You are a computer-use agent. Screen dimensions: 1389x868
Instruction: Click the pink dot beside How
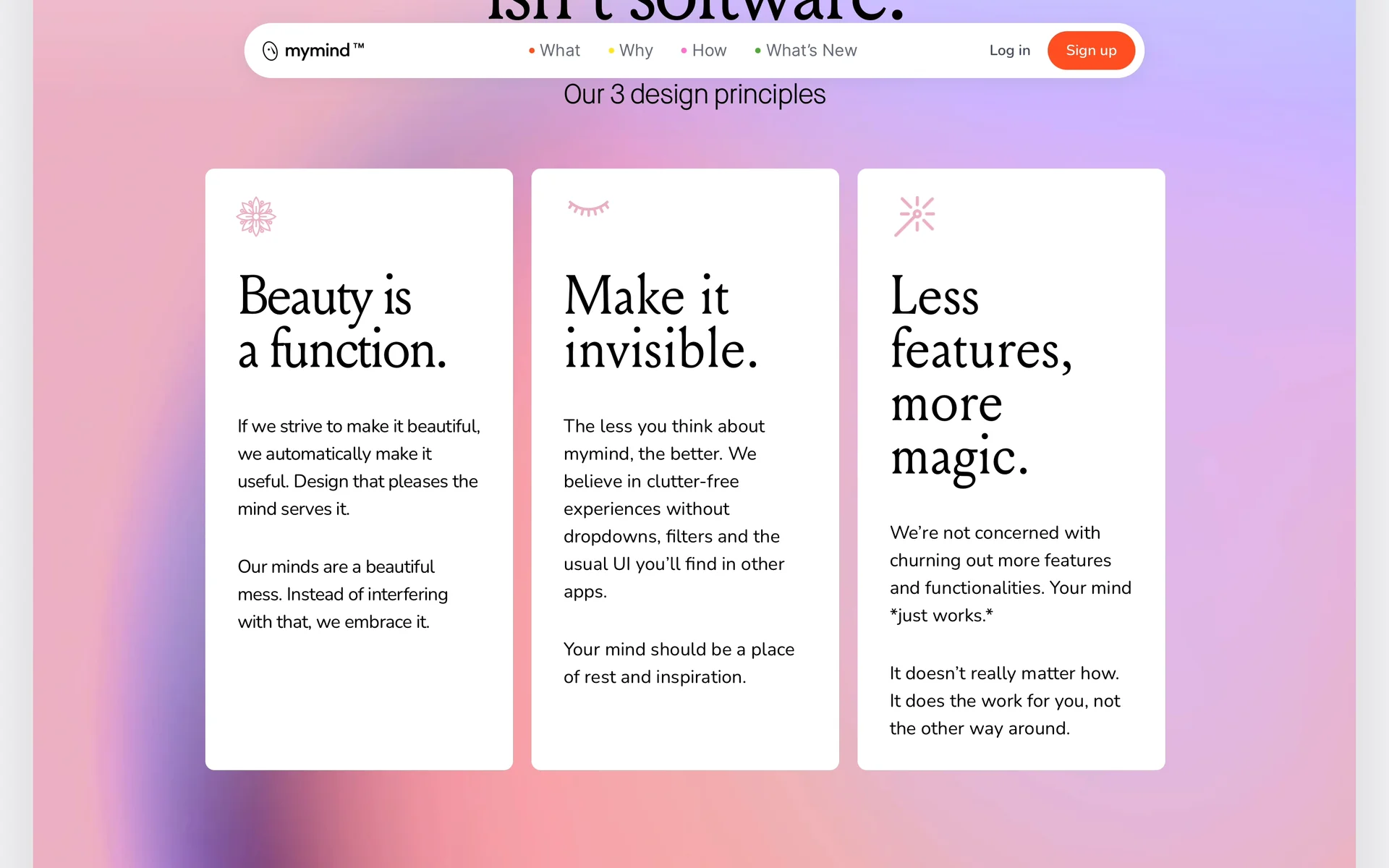click(684, 51)
